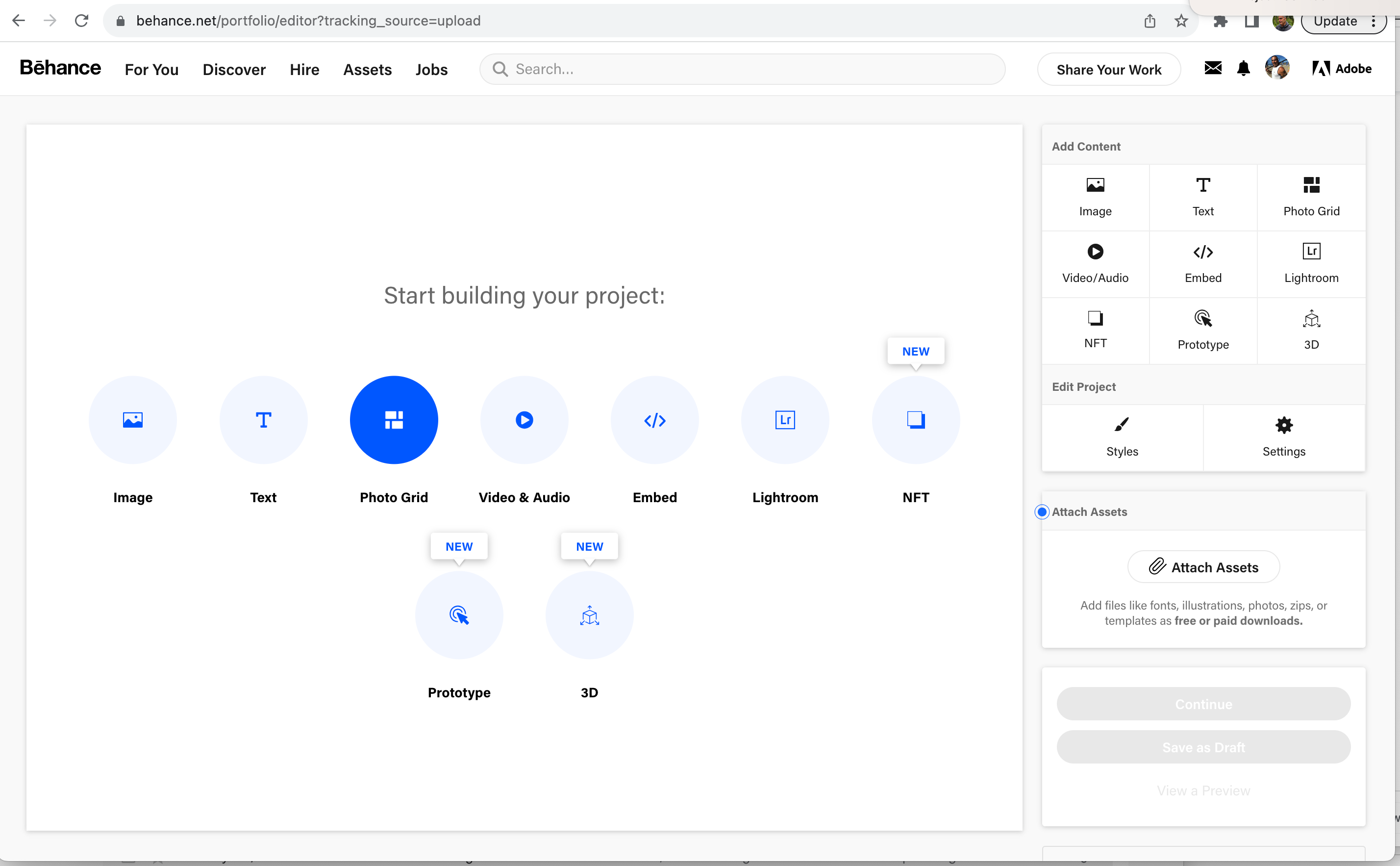Add a Lightroom item from center circles
Screen dimensions: 1400x866
point(785,420)
